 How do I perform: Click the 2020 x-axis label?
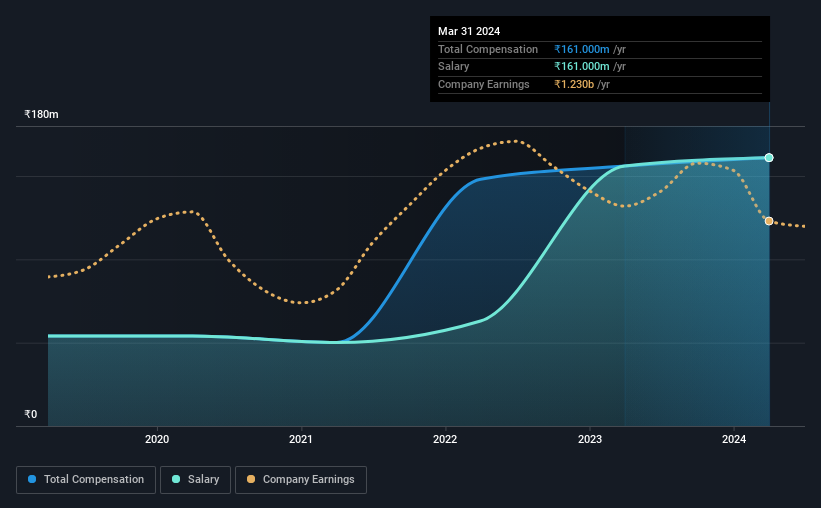click(157, 439)
